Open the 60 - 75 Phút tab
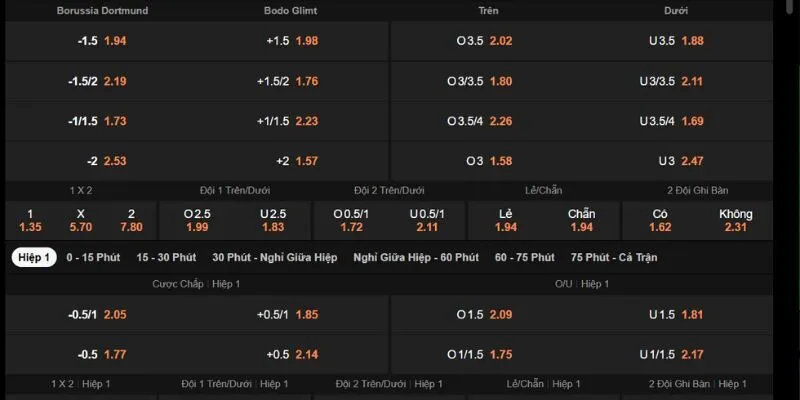This screenshot has width=800, height=400. [x=524, y=257]
